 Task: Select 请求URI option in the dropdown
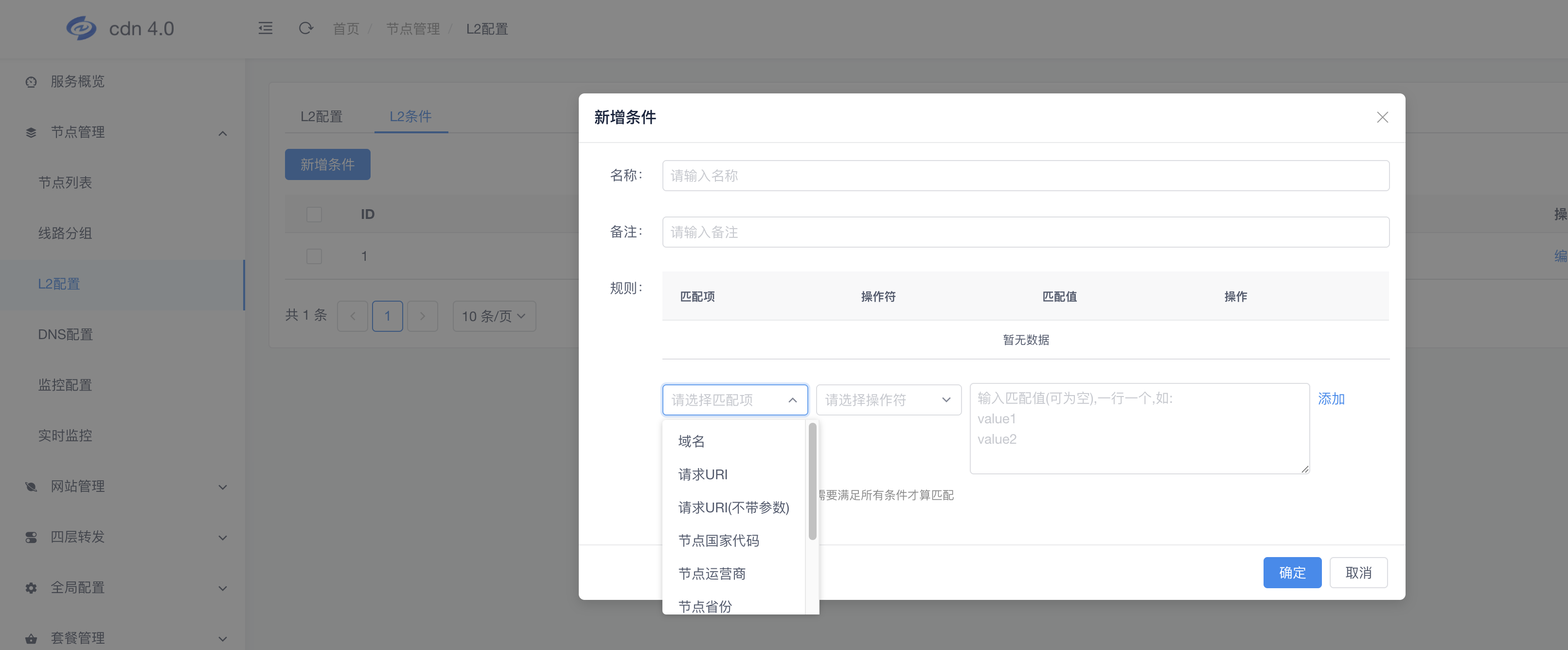734,474
